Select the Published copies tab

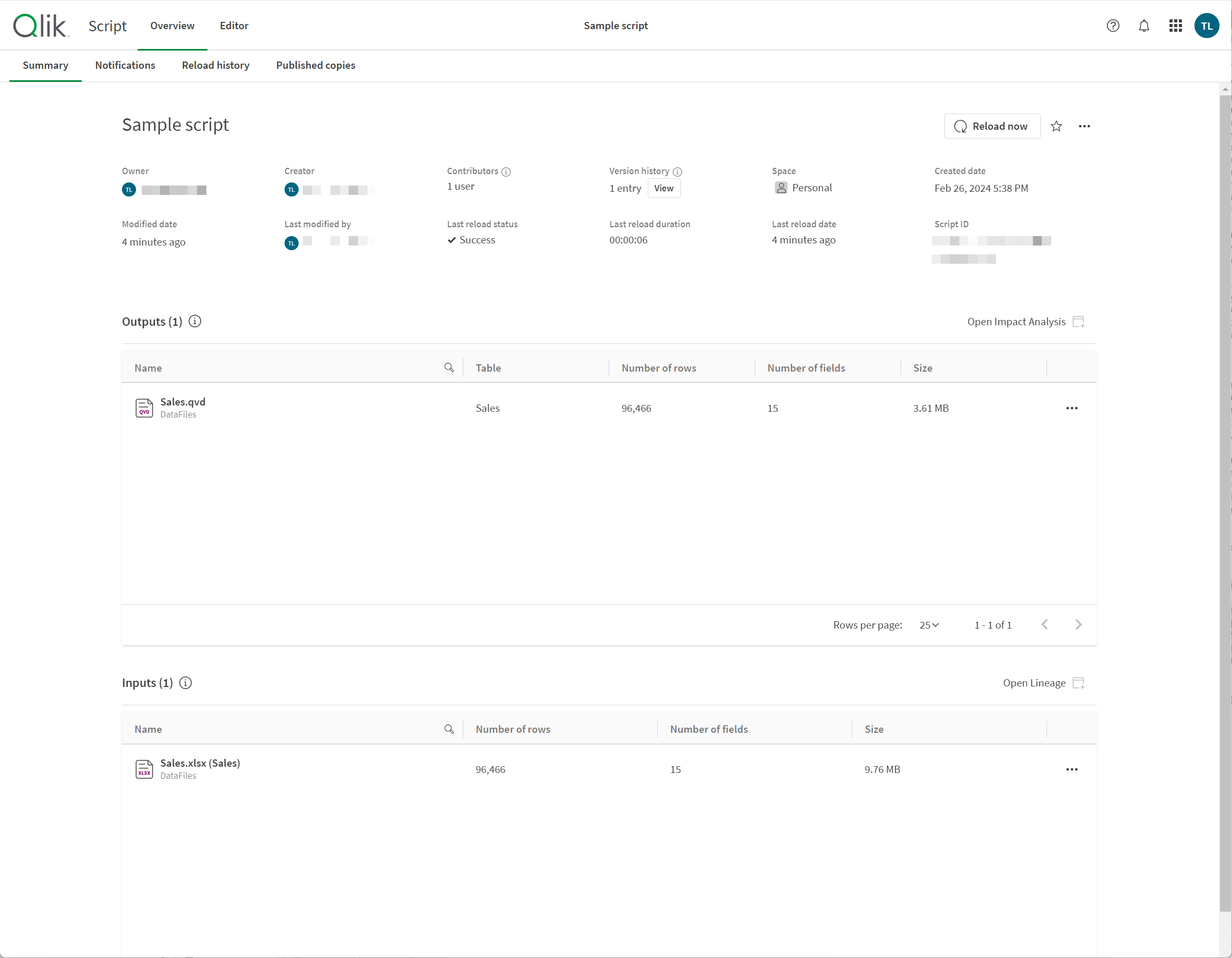[315, 65]
